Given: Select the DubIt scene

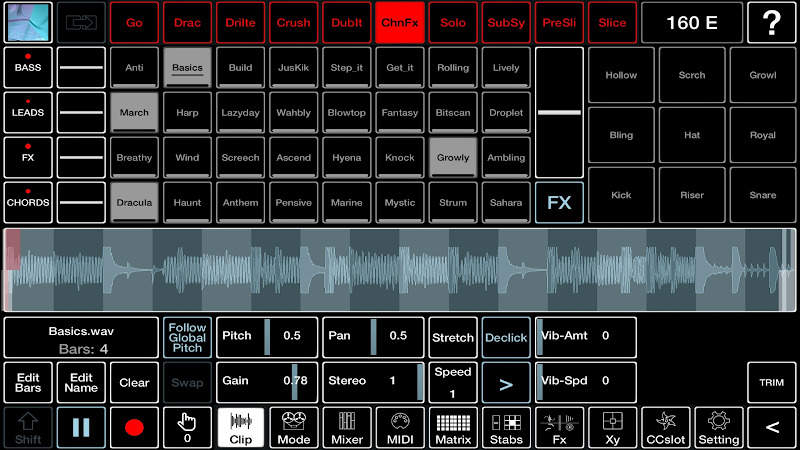Looking at the screenshot, I should point(346,22).
